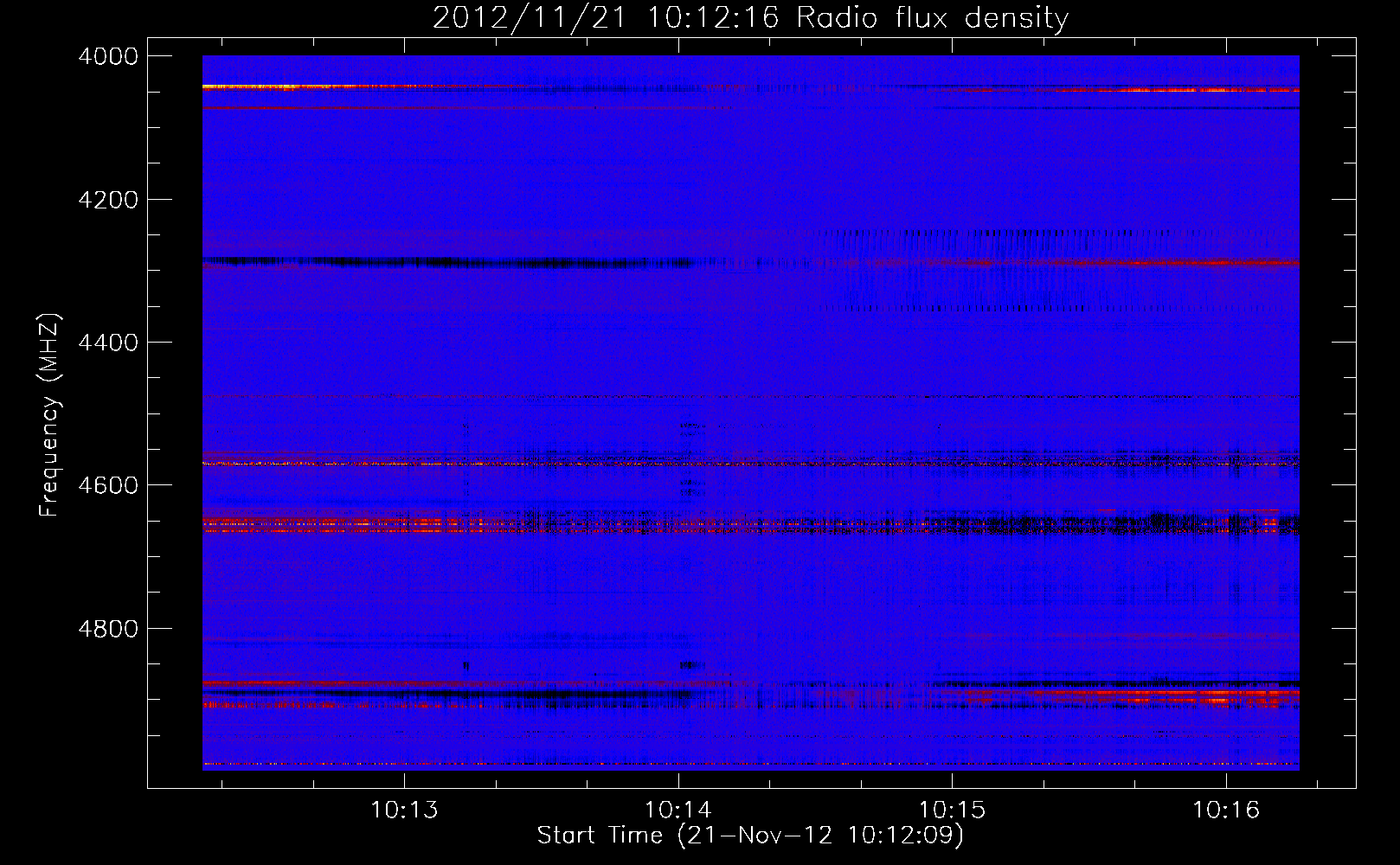Click the plot title '2012/11/21 10:12:16 Radio flux density'
Image resolution: width=1400 pixels, height=865 pixels.
tap(750, 17)
